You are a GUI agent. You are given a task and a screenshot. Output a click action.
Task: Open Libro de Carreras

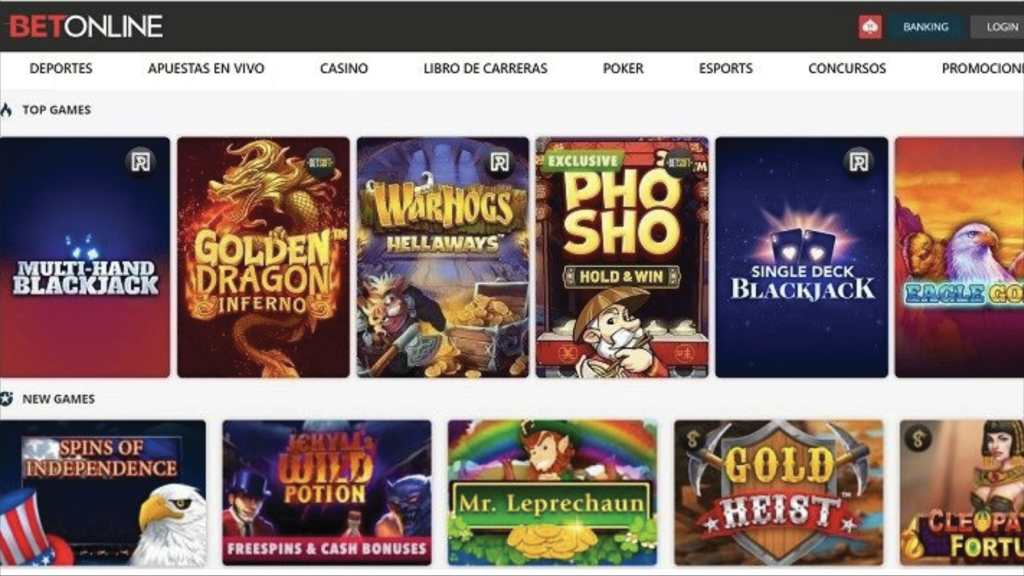coord(485,69)
